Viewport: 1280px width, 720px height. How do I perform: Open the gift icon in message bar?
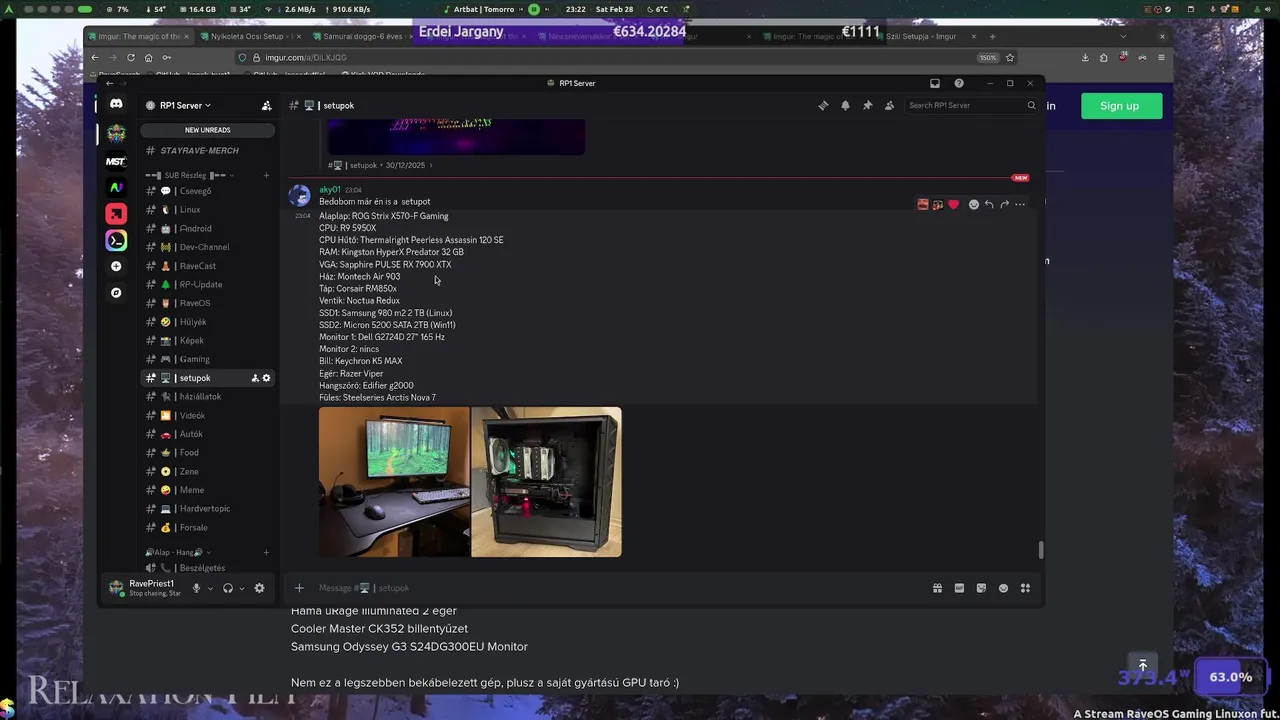937,588
